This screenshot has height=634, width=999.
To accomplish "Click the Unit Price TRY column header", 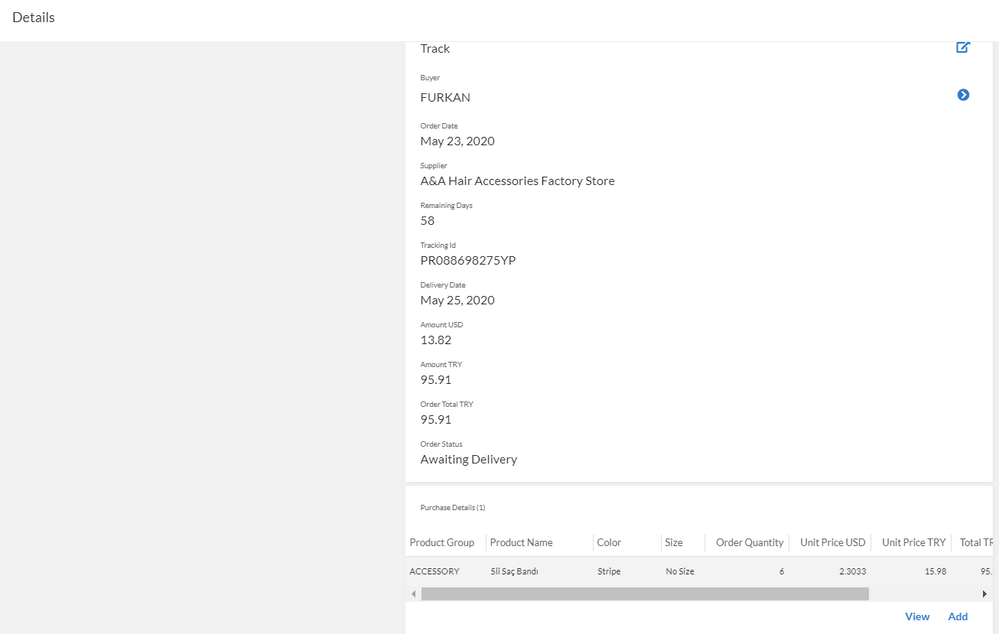I will point(914,542).
